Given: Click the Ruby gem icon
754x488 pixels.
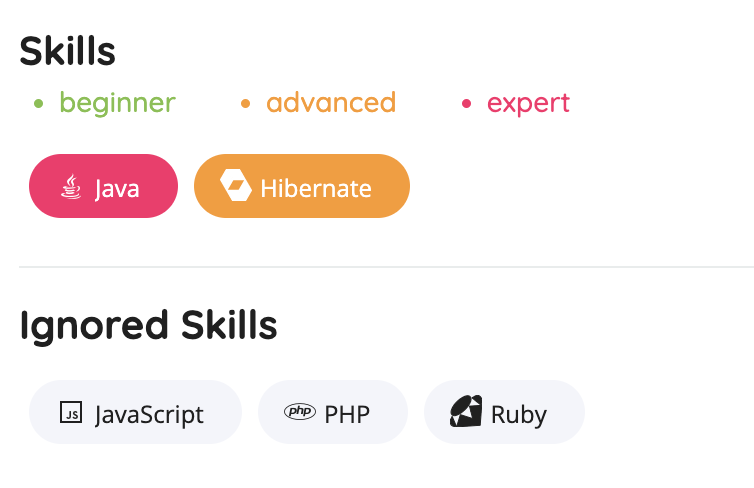Looking at the screenshot, I should tap(465, 412).
